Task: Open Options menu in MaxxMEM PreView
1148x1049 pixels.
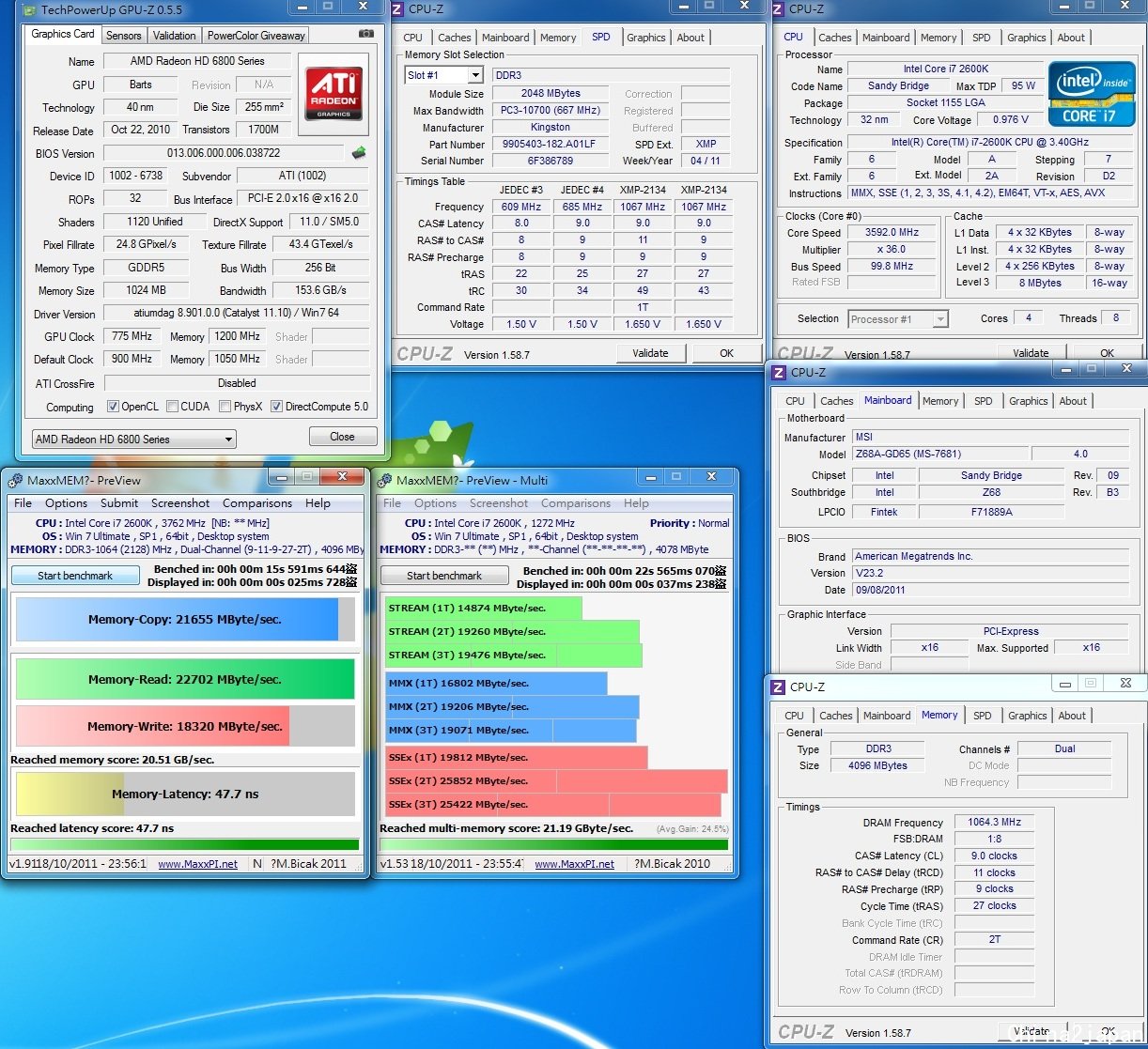Action: [66, 503]
